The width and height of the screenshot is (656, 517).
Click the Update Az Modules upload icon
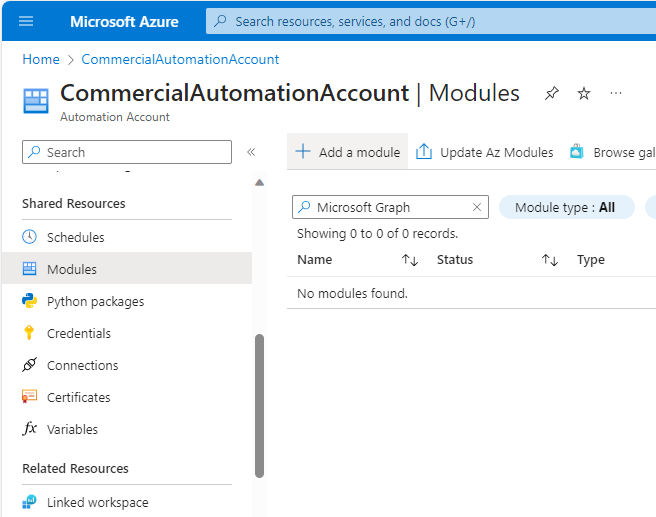pos(423,151)
